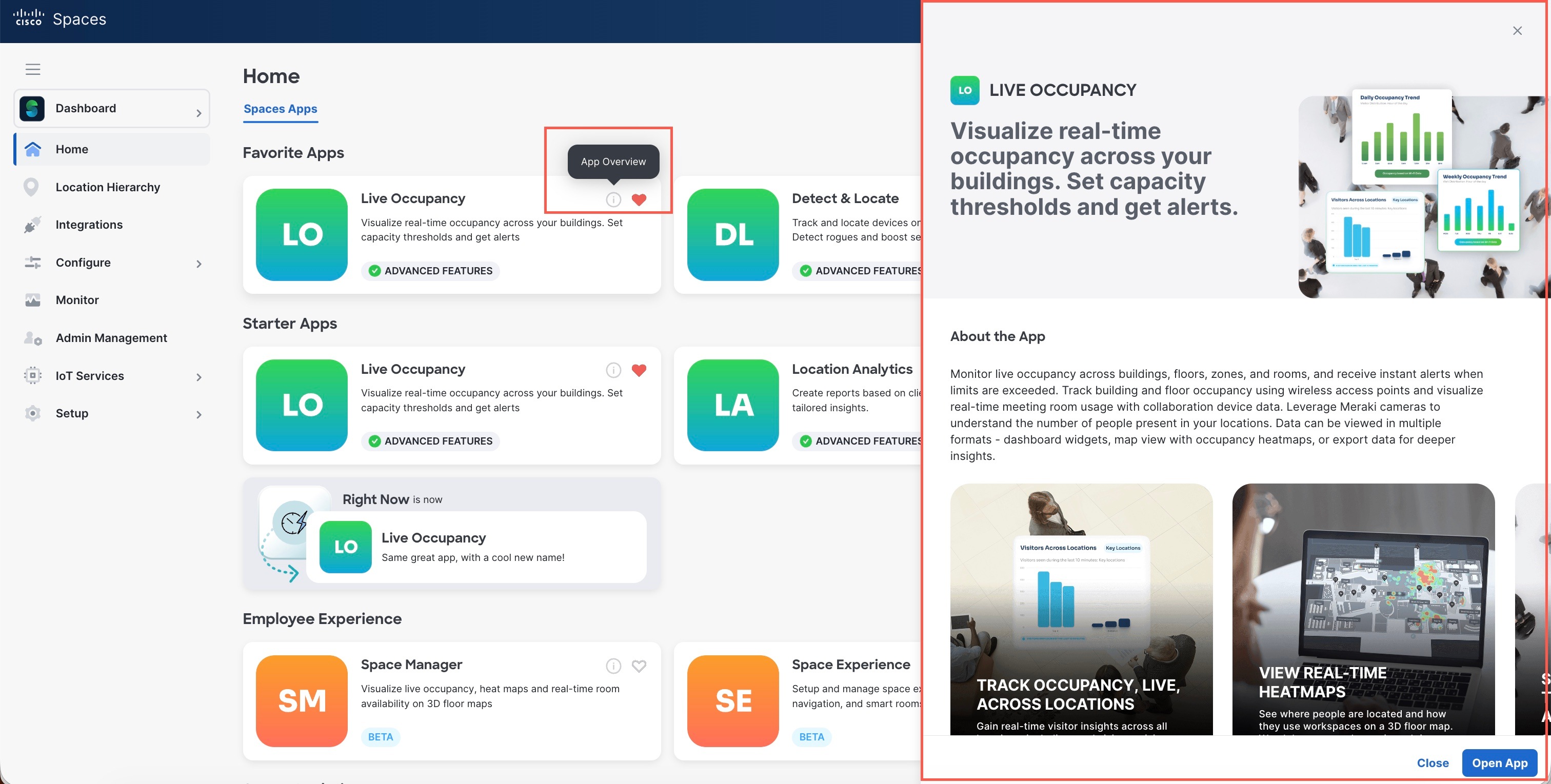1551x784 pixels.
Task: Open the DL Detect & Locate app tile
Action: (x=732, y=234)
